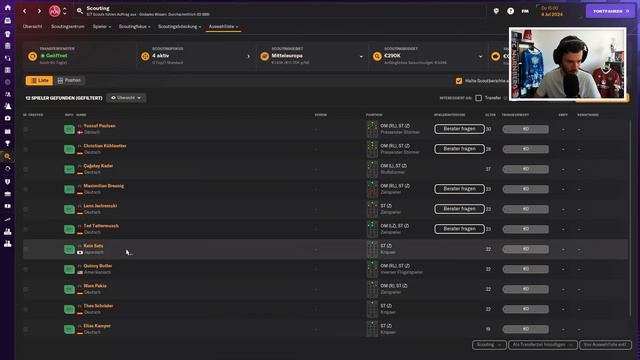
Task: Expand the Scoutingfokus panel chevron
Action: tap(248, 57)
